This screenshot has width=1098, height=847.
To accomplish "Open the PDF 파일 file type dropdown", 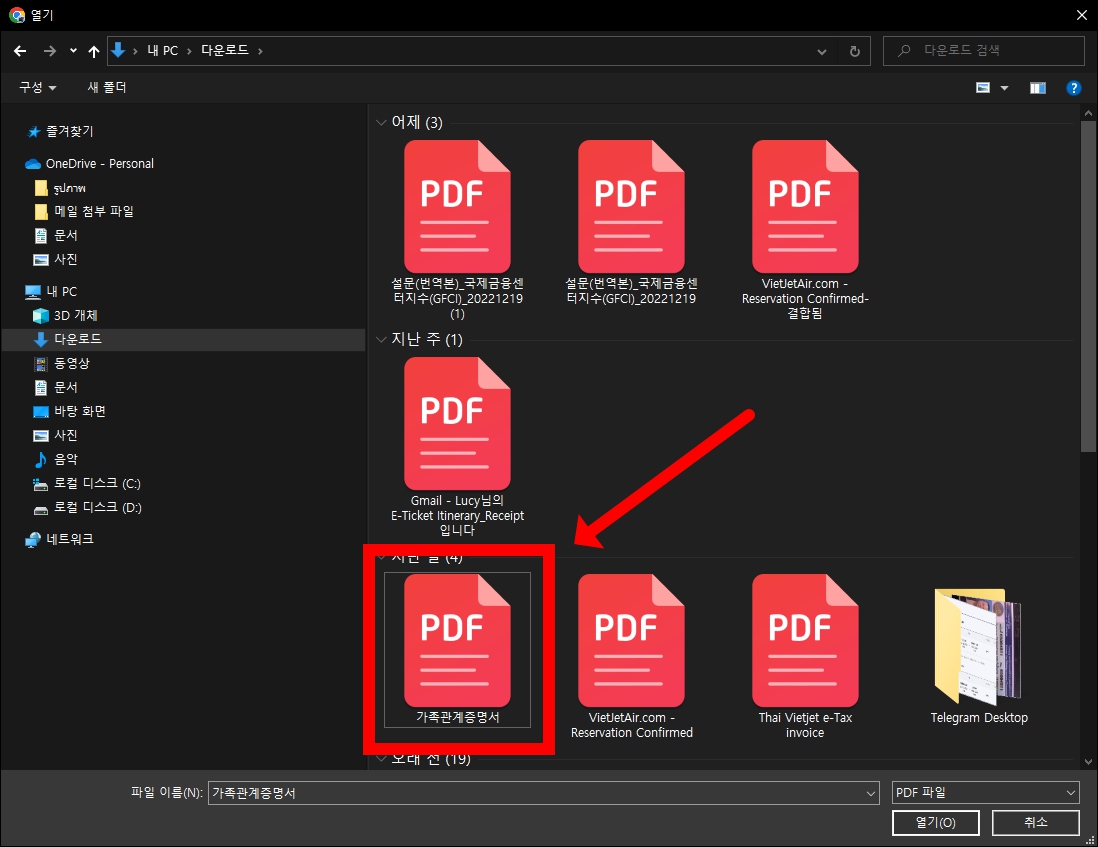I will [985, 791].
